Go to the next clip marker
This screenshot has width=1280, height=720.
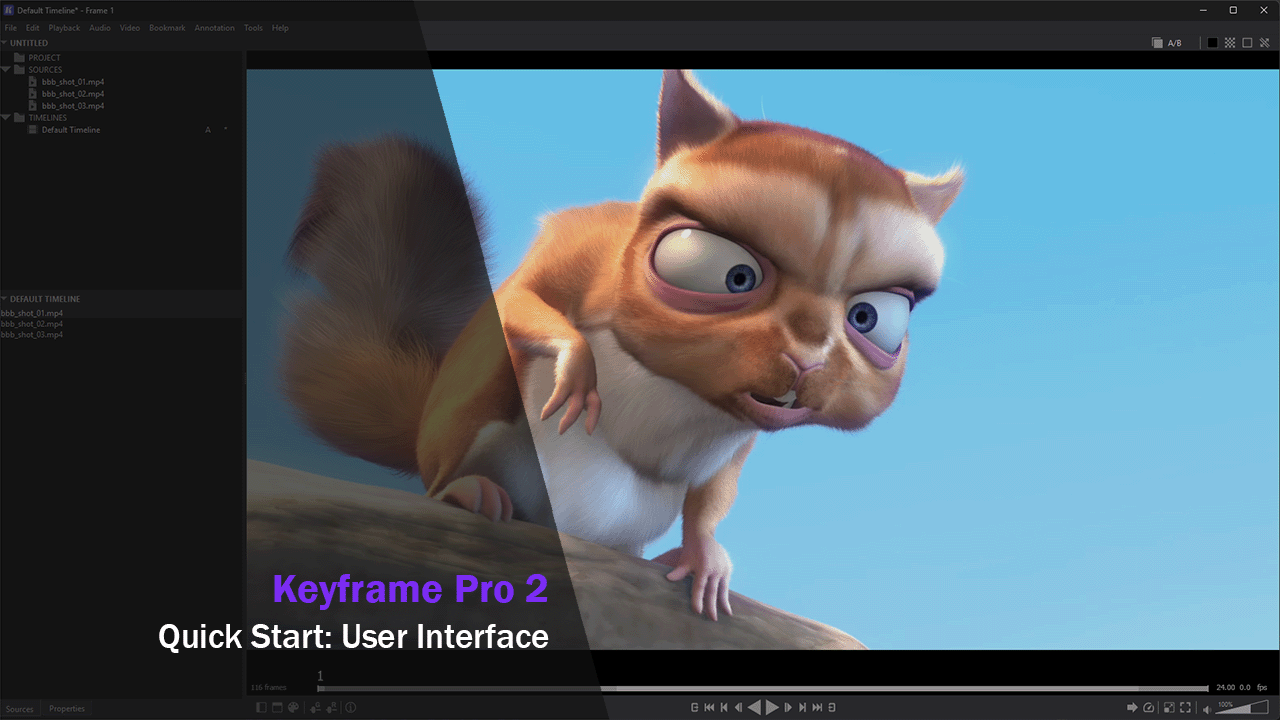(803, 708)
